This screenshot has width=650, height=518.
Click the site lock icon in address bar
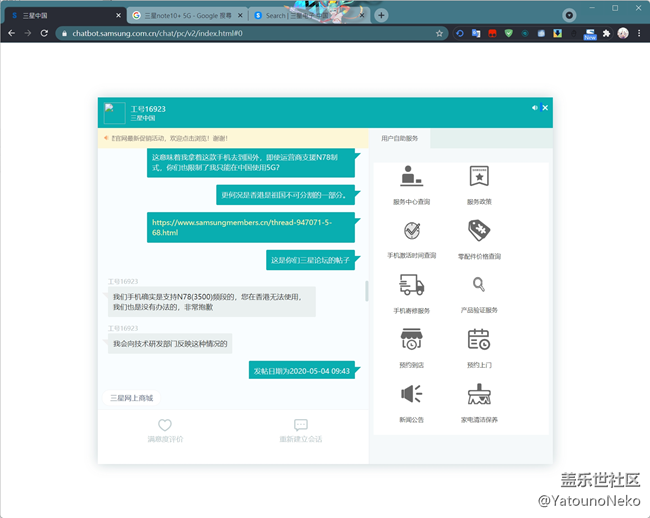tap(64, 34)
